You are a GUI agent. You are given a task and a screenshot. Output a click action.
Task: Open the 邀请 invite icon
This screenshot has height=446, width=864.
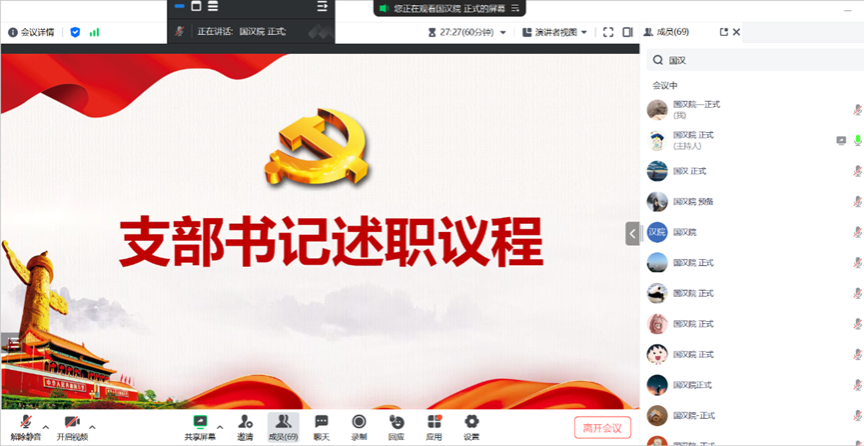245,422
